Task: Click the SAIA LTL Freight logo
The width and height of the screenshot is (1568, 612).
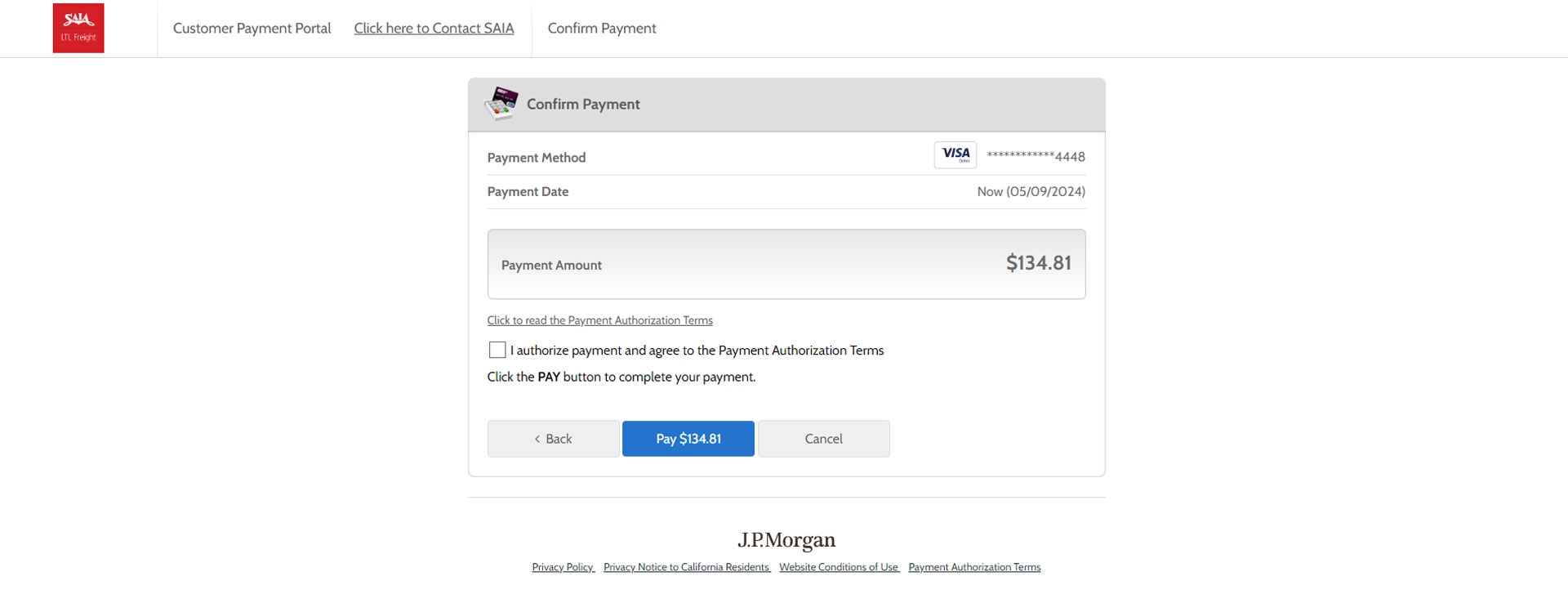Action: click(78, 29)
